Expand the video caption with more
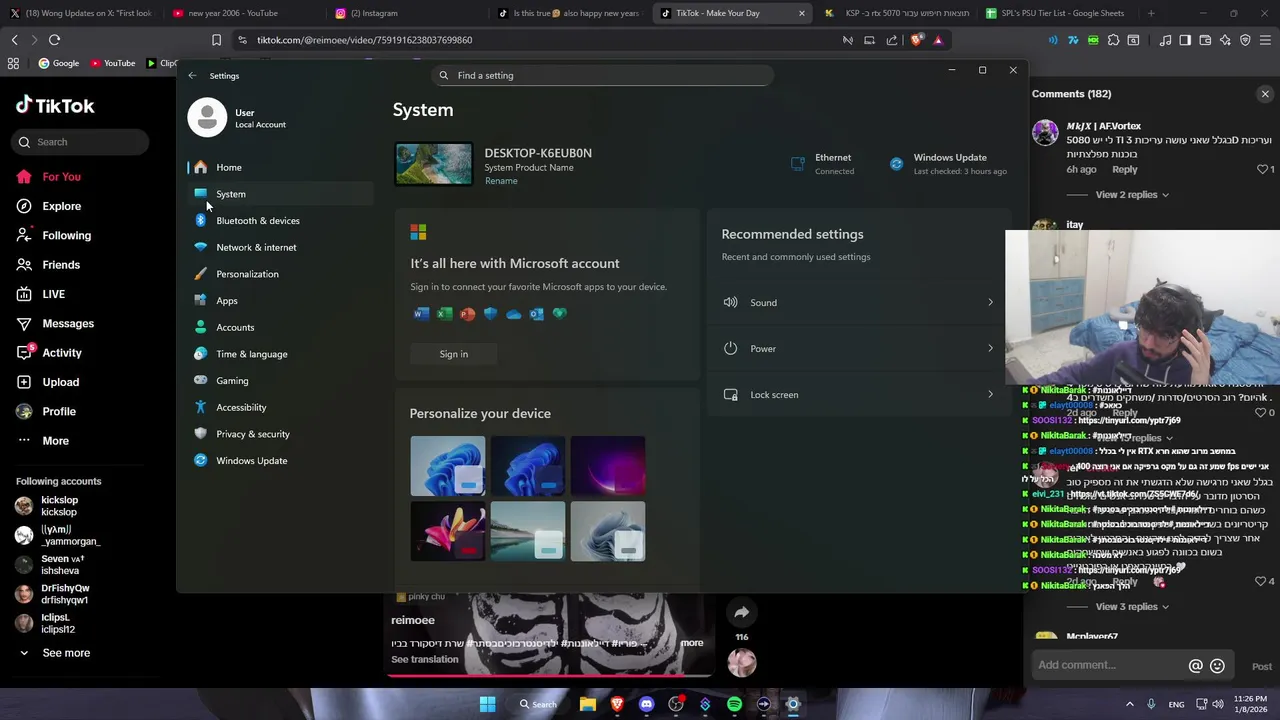The height and width of the screenshot is (720, 1280). 692,643
